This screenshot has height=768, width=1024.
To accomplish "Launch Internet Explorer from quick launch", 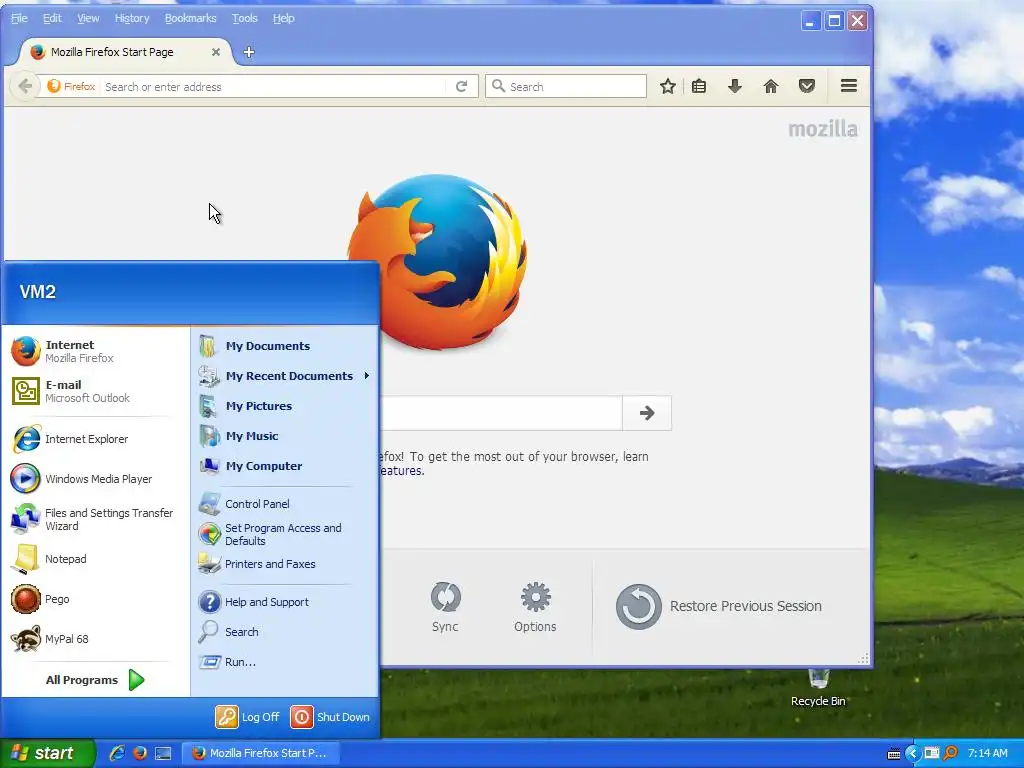I will (117, 753).
